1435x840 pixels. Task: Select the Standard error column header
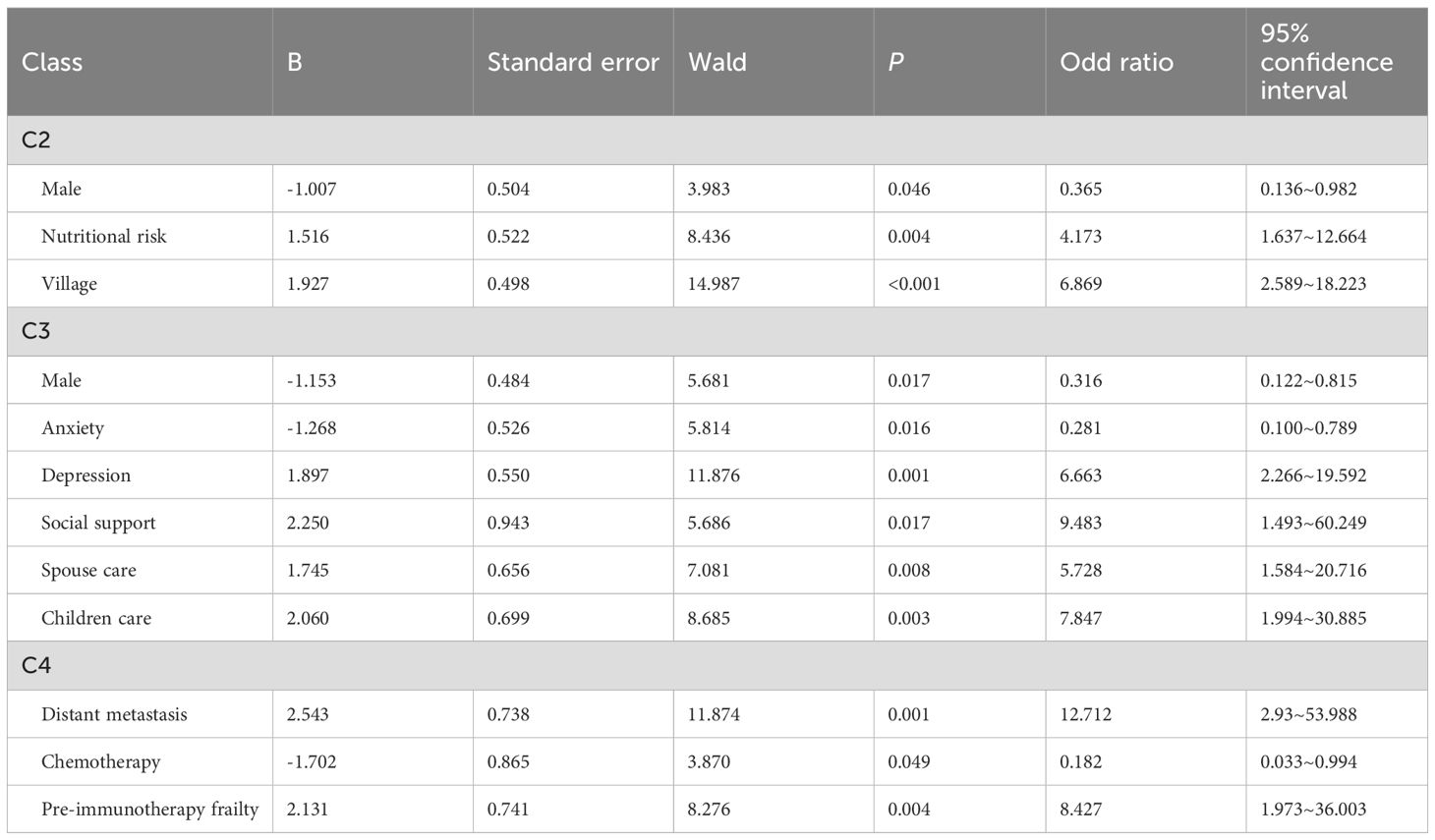point(573,62)
